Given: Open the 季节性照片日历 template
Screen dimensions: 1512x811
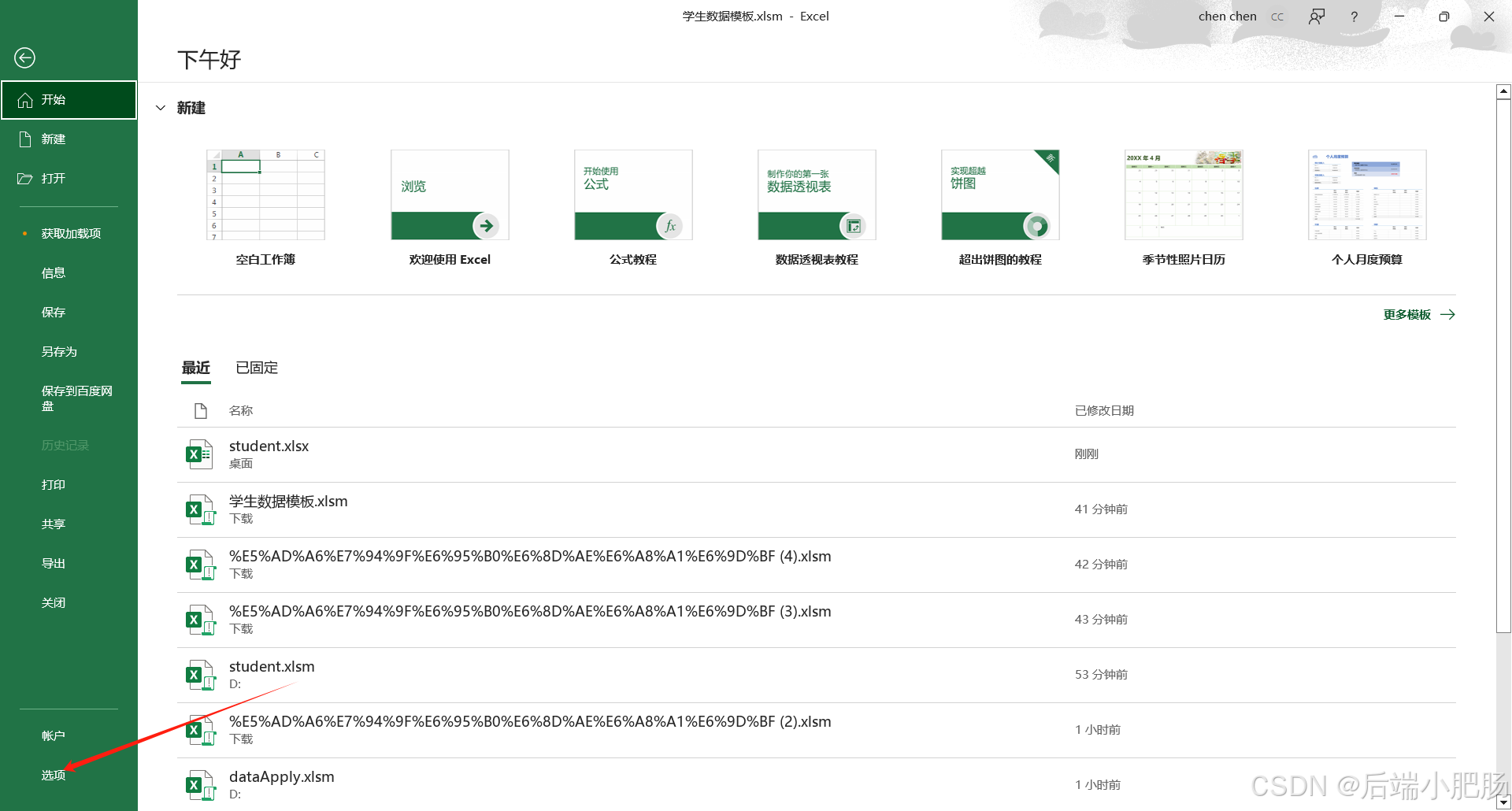Looking at the screenshot, I should [1184, 195].
